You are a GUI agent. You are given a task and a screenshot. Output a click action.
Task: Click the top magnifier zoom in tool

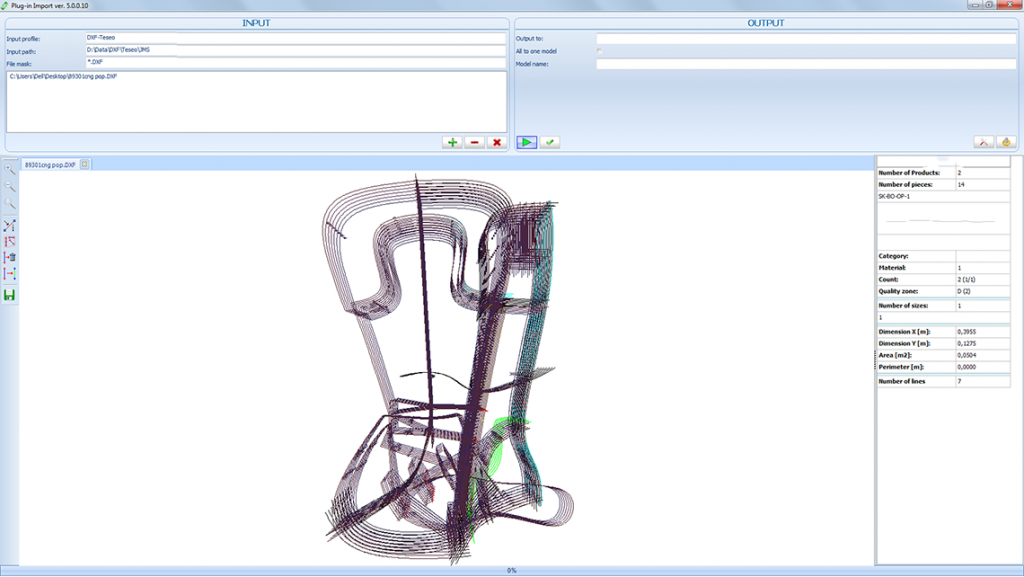pos(10,169)
